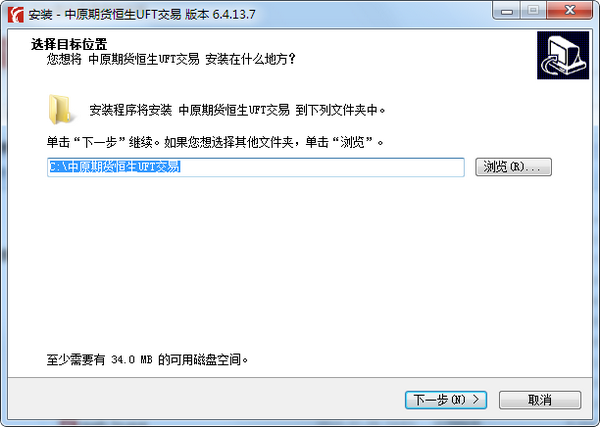Image resolution: width=600 pixels, height=427 pixels.
Task: Click the 安装在什么地方? question text
Action: click(250, 59)
